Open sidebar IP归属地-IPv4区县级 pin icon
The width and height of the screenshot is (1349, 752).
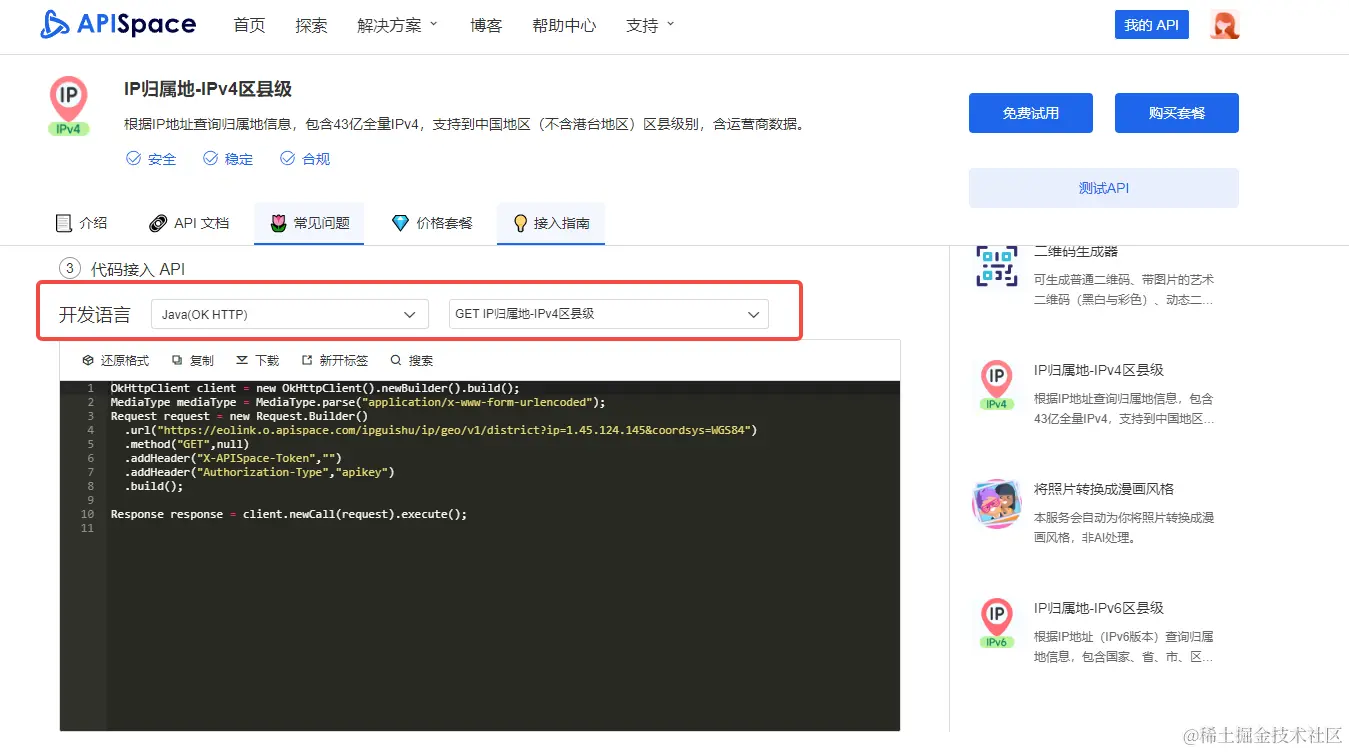pos(996,385)
